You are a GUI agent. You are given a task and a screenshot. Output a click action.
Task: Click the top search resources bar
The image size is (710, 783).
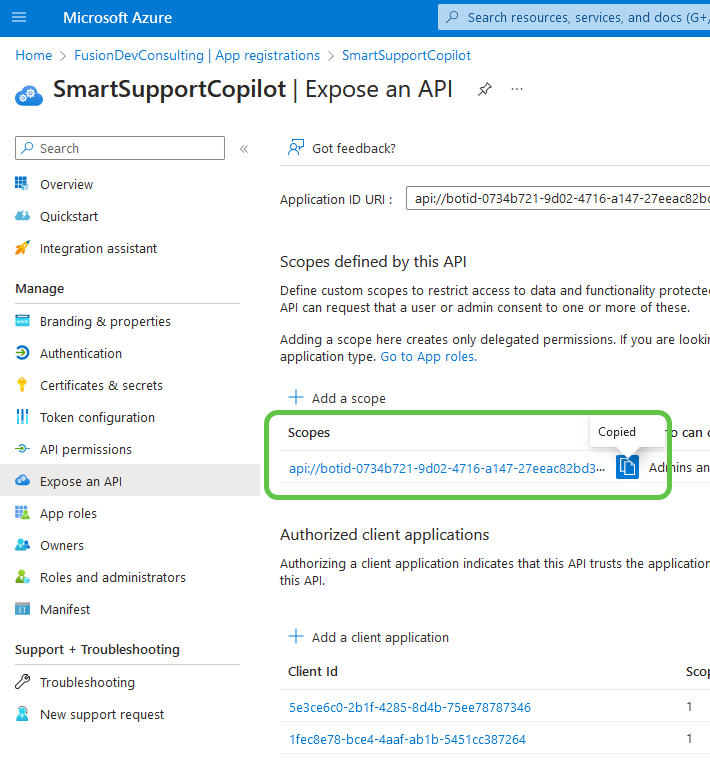tap(575, 17)
